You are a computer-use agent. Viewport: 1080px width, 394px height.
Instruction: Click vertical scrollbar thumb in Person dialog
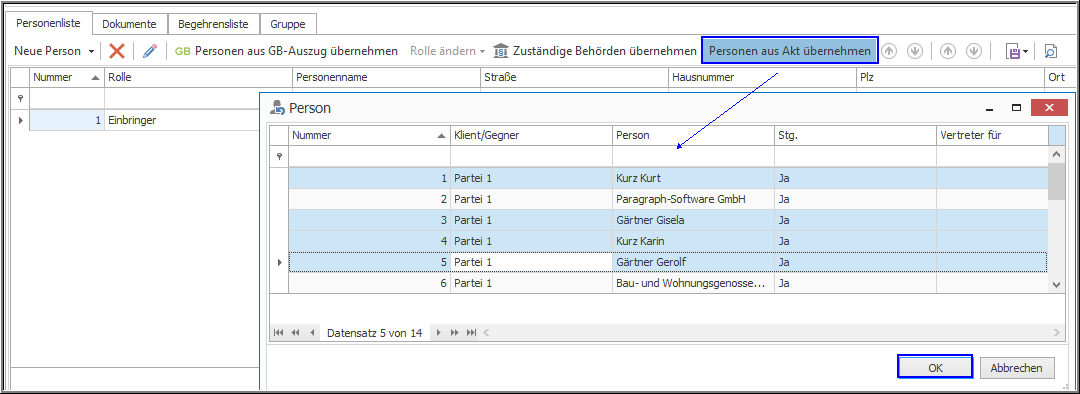1056,182
